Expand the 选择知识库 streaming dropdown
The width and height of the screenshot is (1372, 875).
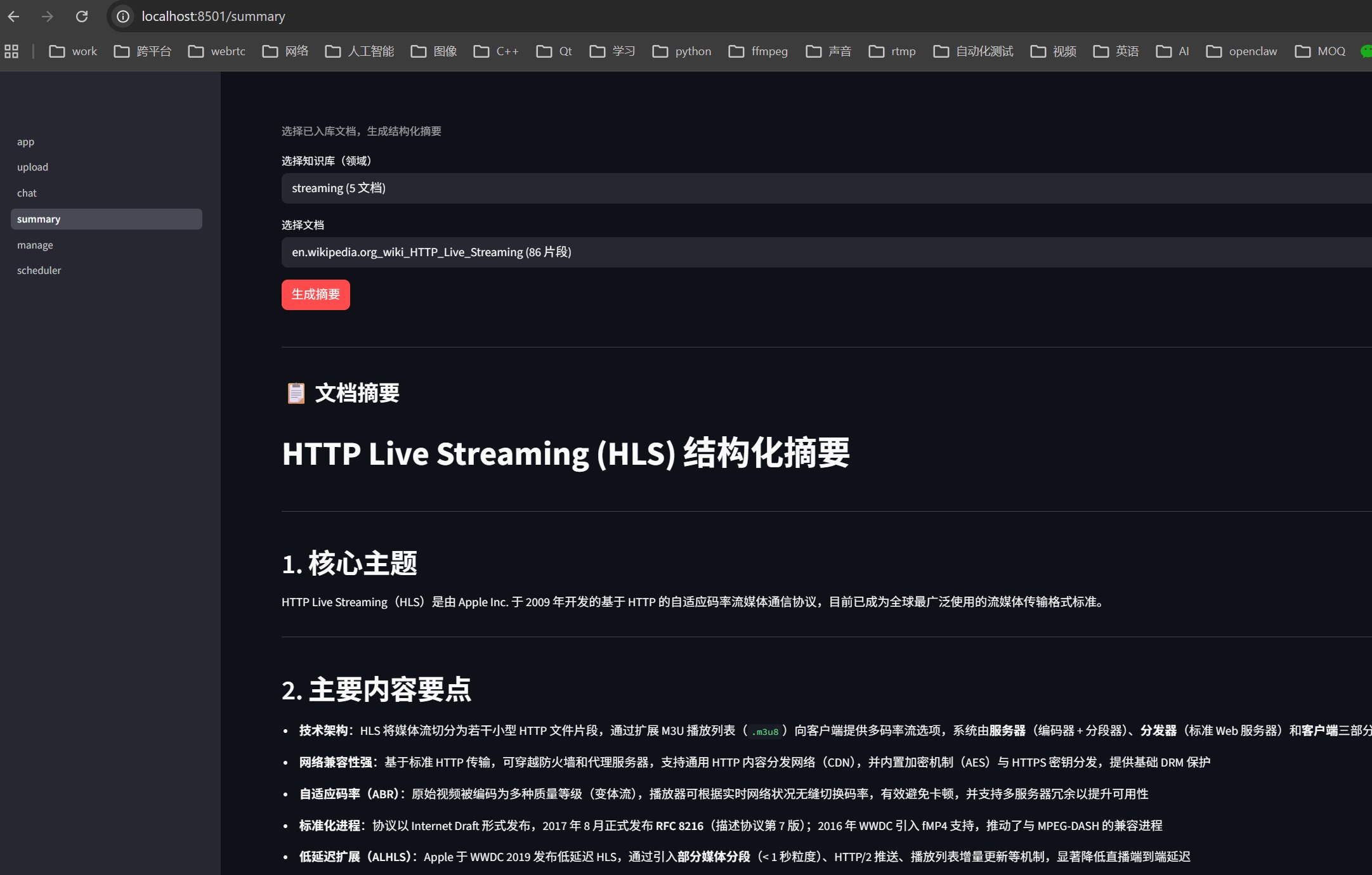tap(825, 188)
